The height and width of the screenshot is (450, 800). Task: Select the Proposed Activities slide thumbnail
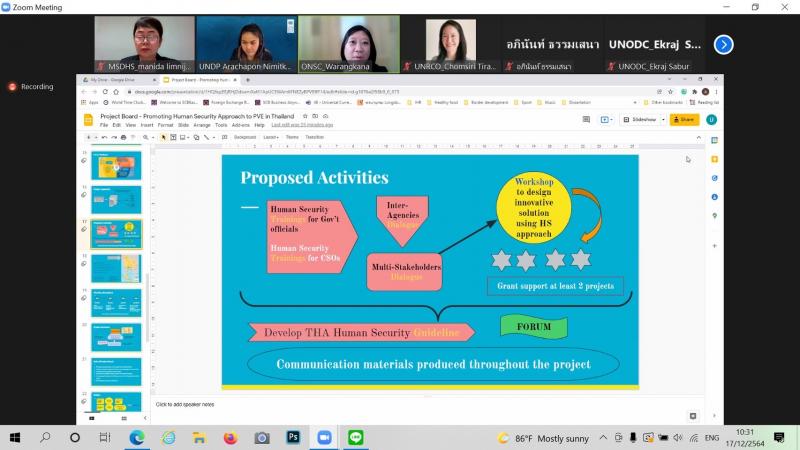tap(116, 234)
